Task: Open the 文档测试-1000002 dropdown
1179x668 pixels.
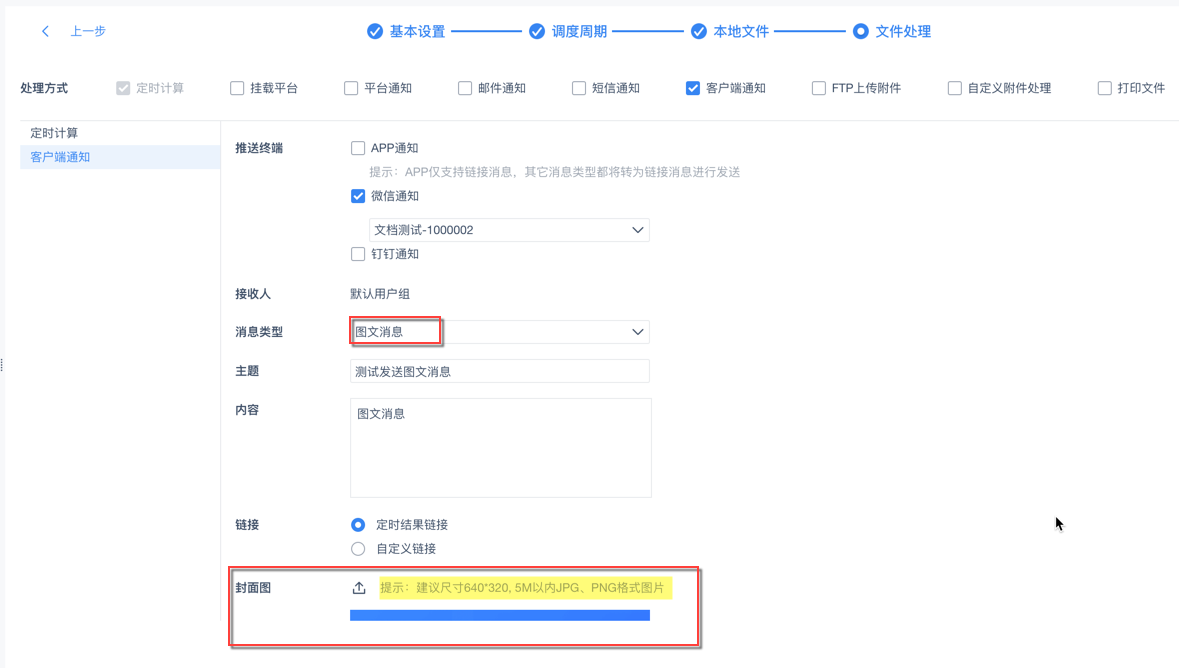Action: [x=509, y=230]
